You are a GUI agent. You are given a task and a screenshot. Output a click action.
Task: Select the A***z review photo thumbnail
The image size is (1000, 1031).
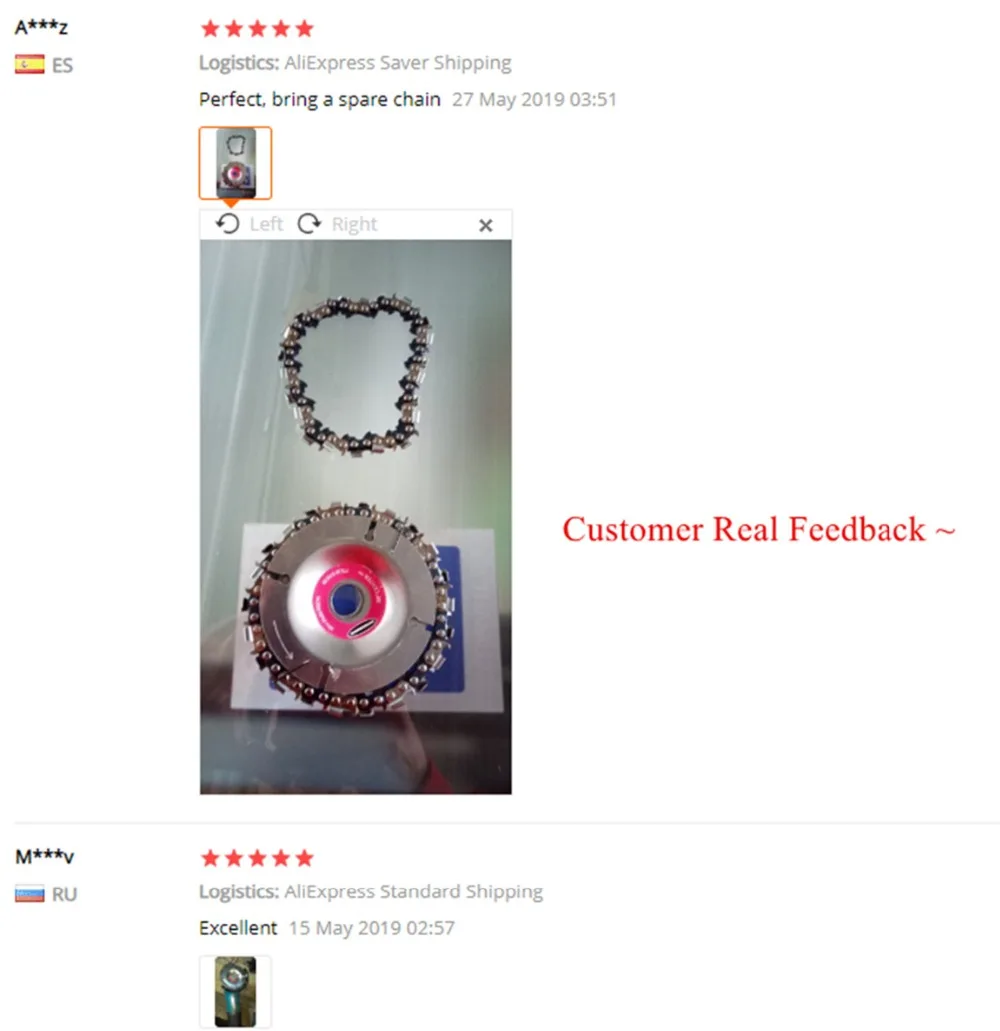(x=235, y=163)
